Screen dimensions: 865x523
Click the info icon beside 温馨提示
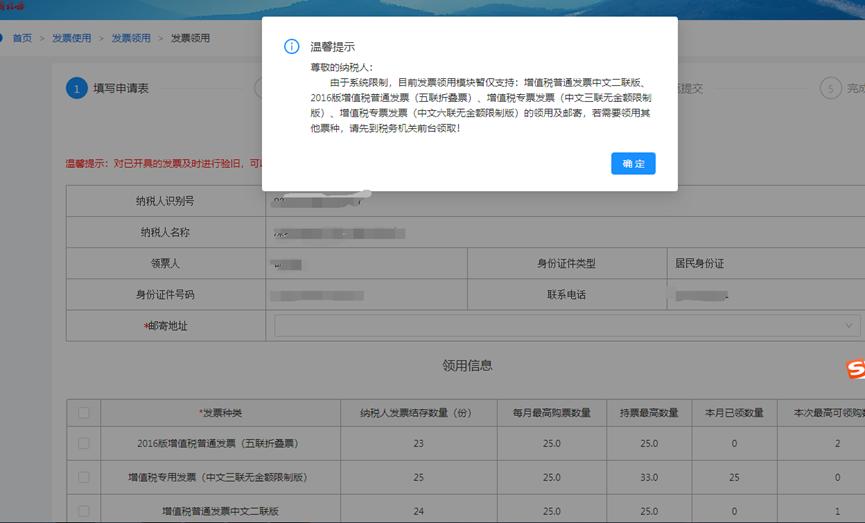click(x=291, y=46)
